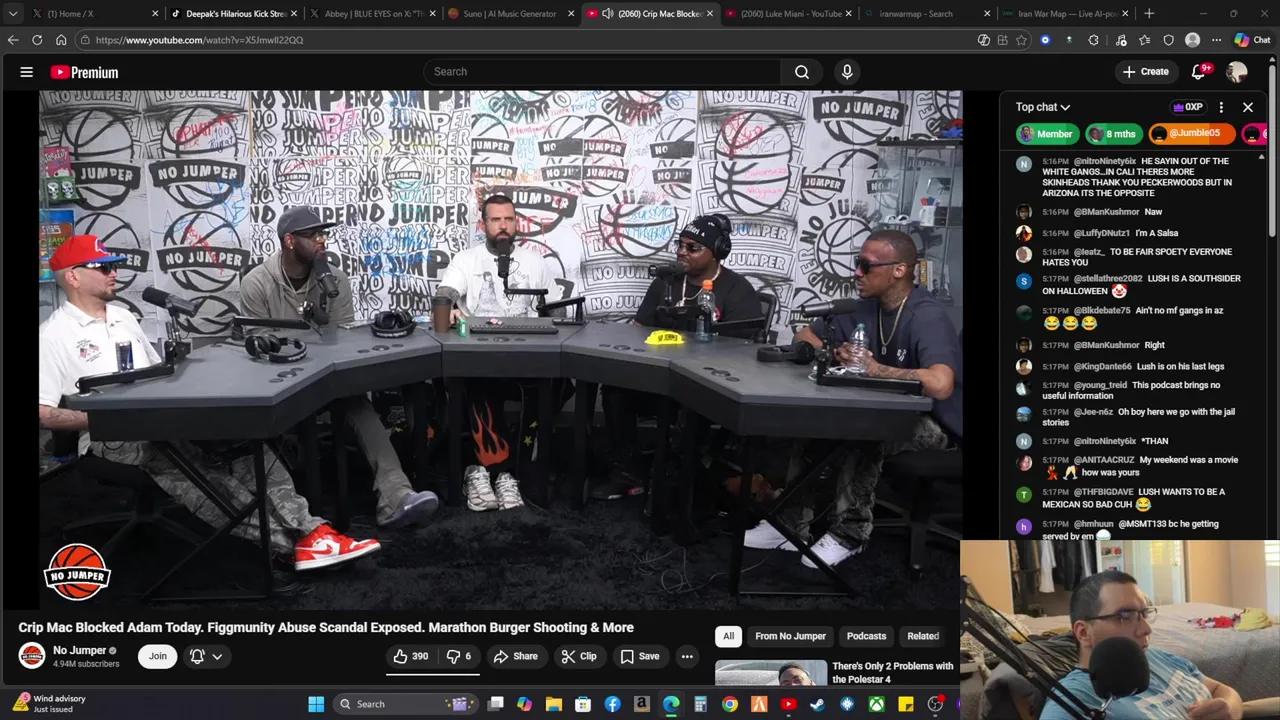Click the 8 mths membership chip

1113,134
